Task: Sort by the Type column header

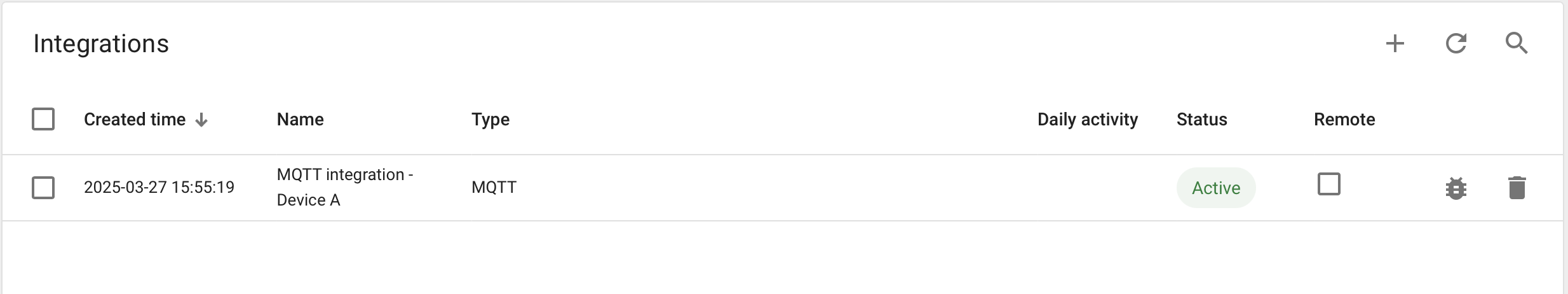Action: 490,120
